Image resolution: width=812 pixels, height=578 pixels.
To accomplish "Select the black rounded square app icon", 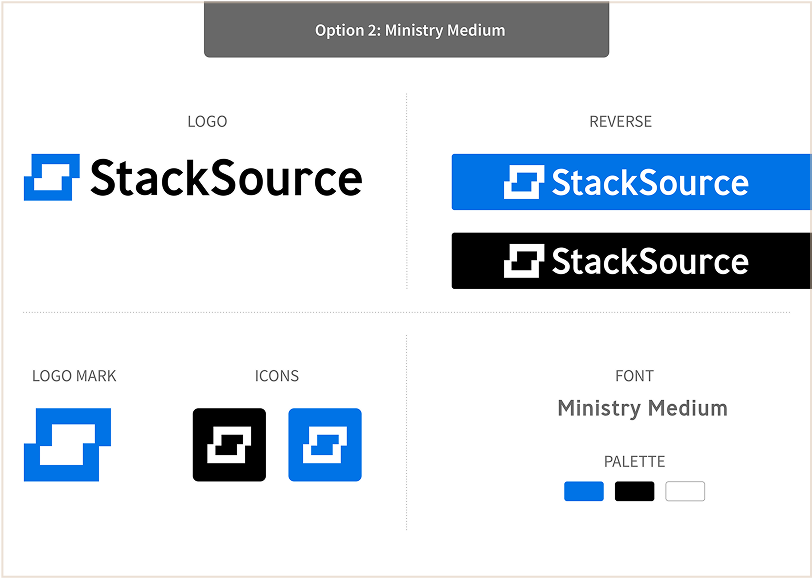I will tap(229, 445).
